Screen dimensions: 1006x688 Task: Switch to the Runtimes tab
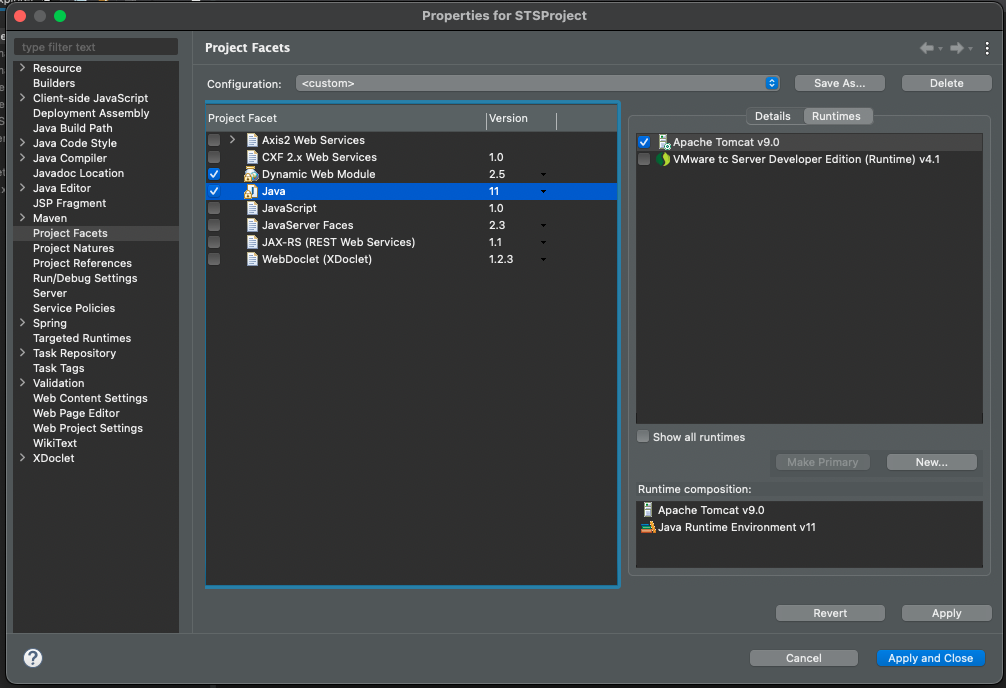[836, 116]
